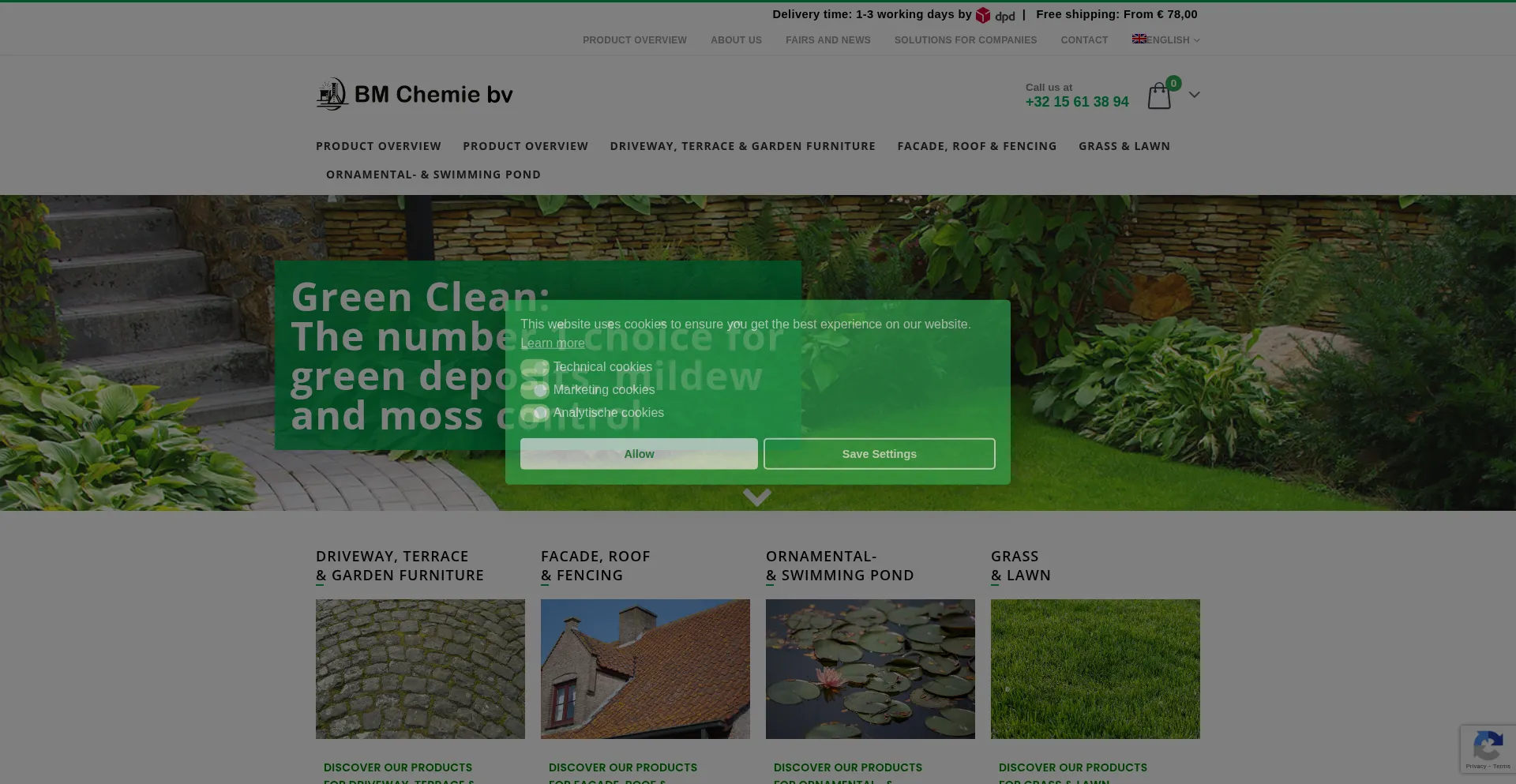Click the BM Chemie bv logo
Viewport: 1516px width, 784px height.
415,95
